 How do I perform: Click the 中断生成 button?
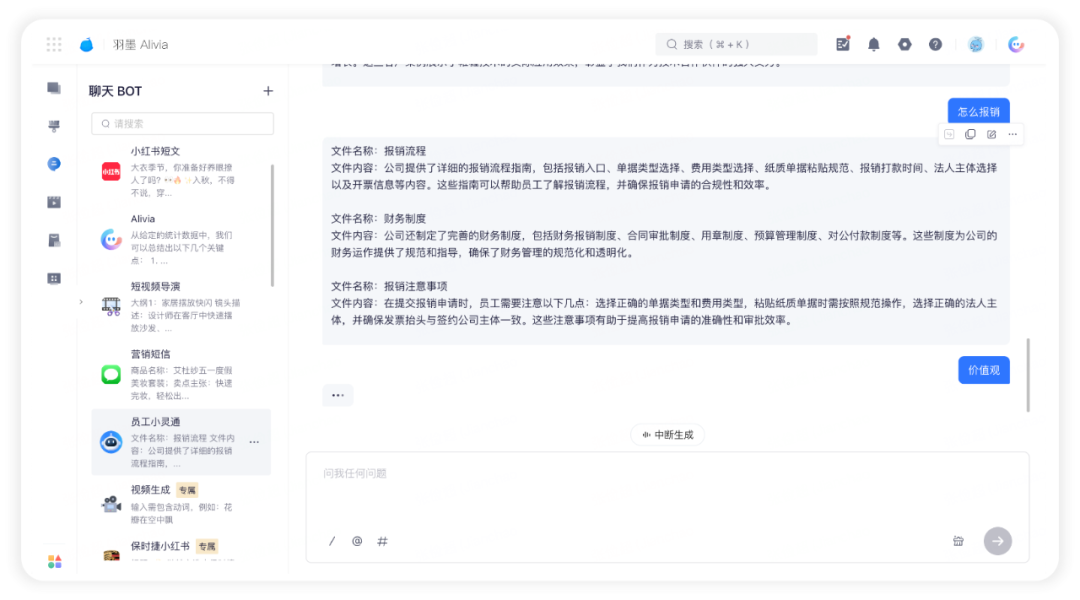pos(667,435)
